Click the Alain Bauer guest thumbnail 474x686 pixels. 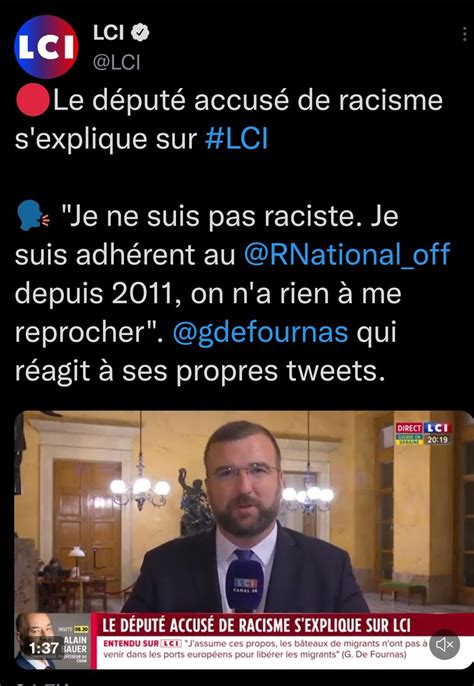coord(52,641)
